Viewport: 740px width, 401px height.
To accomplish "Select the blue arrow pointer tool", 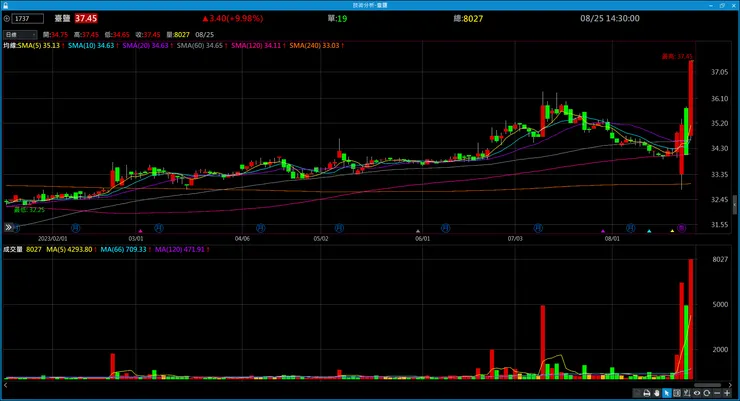I will (666, 393).
